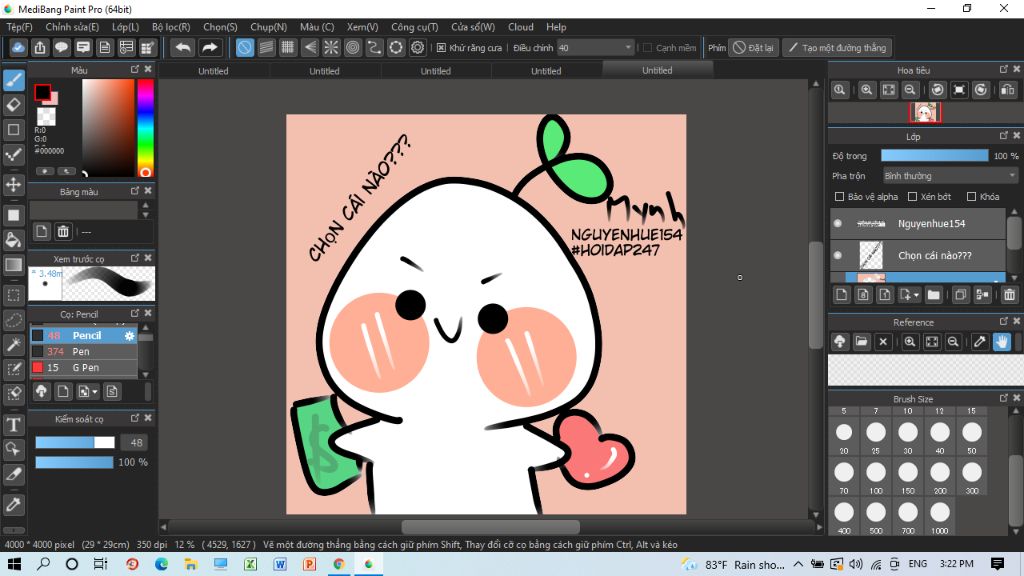The height and width of the screenshot is (576, 1024).
Task: Select the Bucket fill tool
Action: coord(14,240)
